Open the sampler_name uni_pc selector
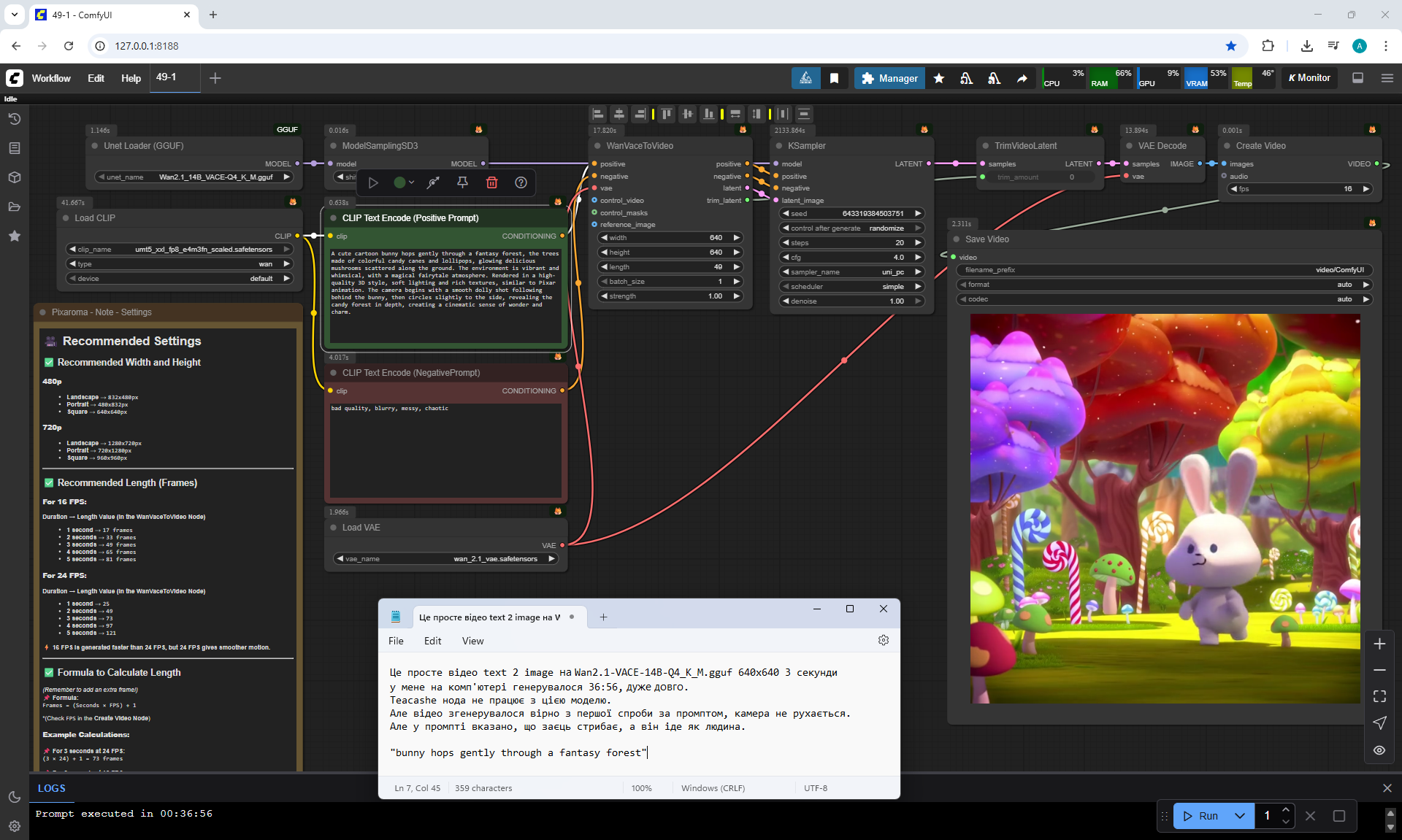This screenshot has height=840, width=1402. pyautogui.click(x=851, y=271)
